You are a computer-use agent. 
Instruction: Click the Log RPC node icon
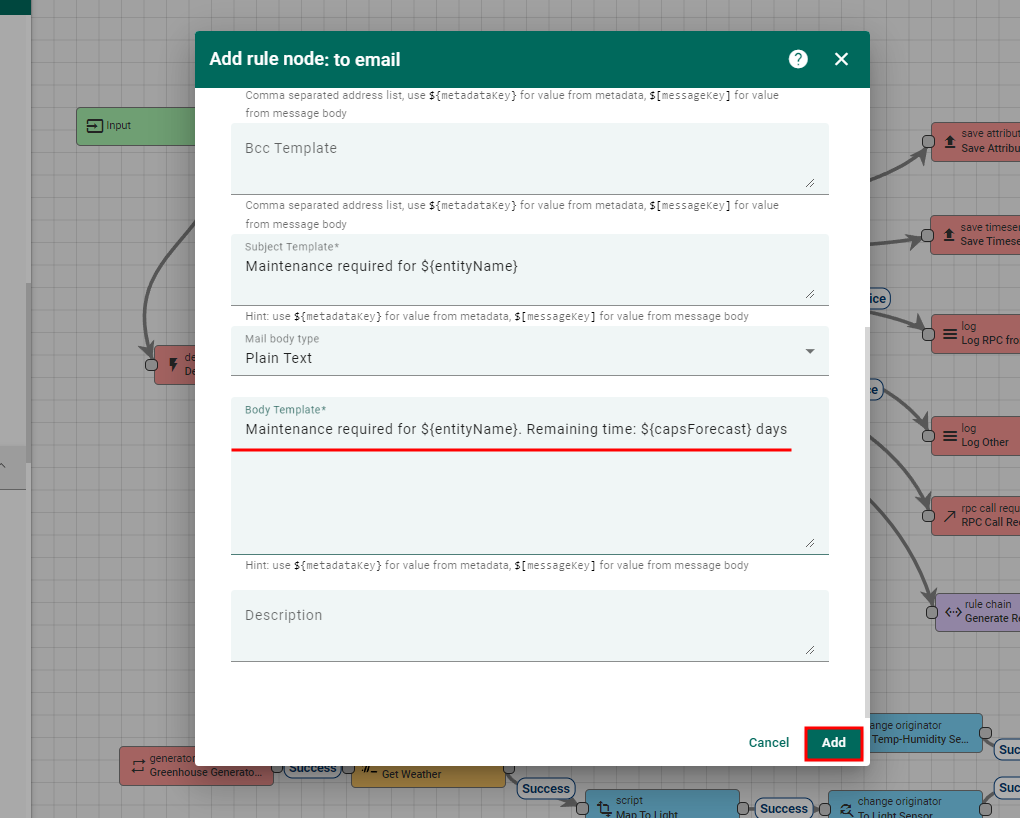(949, 334)
